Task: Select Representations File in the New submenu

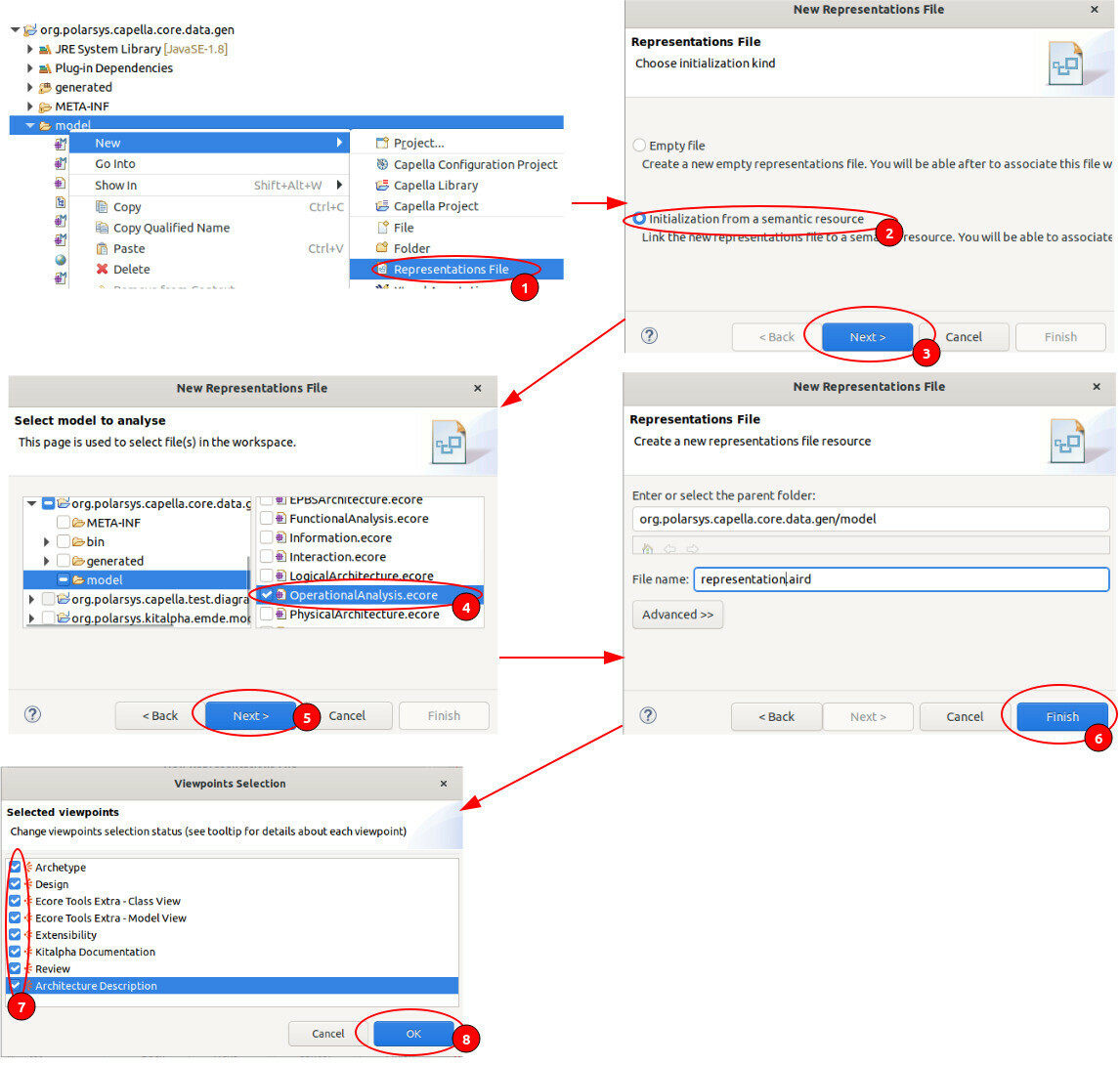Action: [x=456, y=270]
